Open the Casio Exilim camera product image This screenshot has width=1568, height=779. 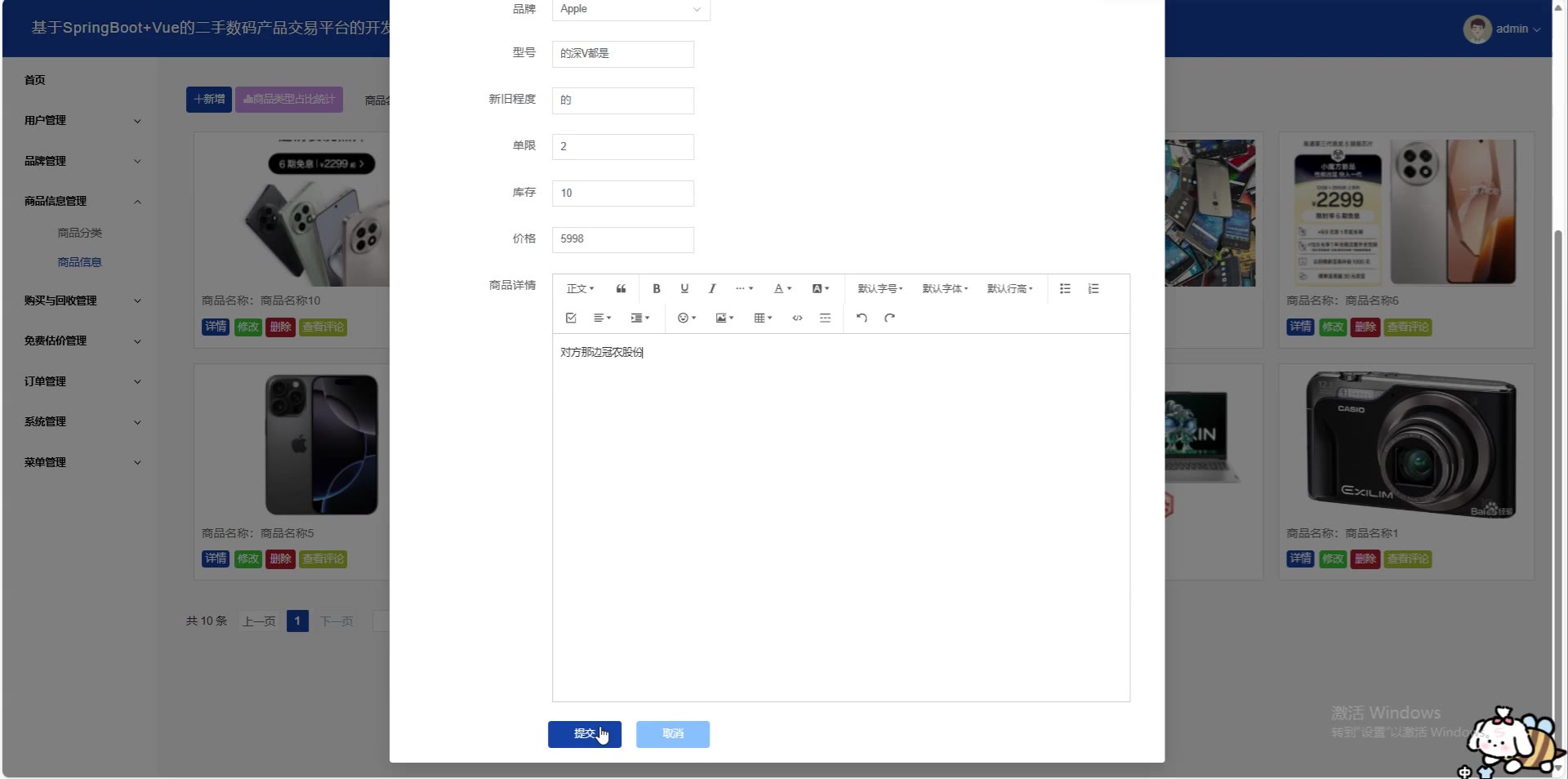pyautogui.click(x=1410, y=444)
